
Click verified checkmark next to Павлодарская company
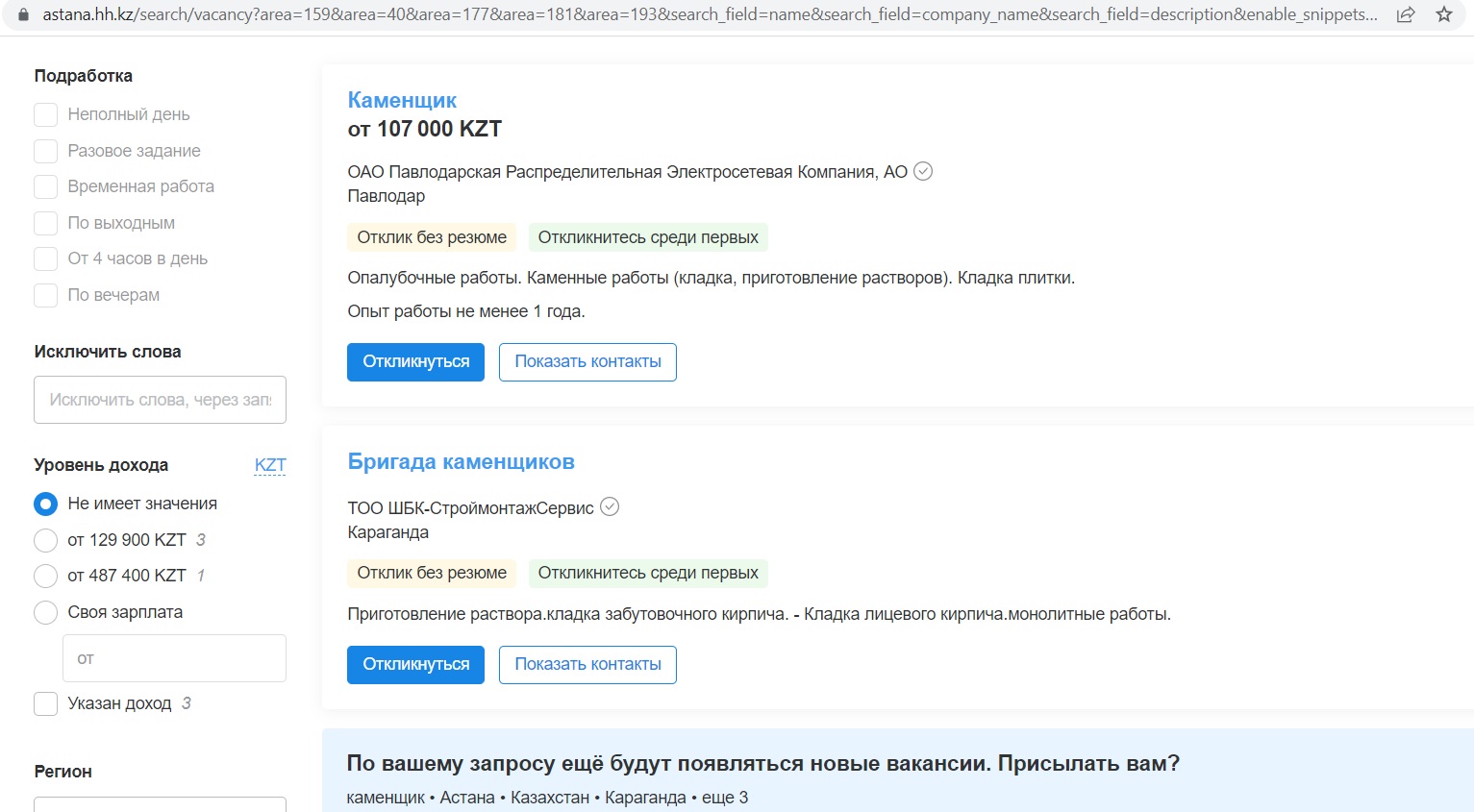923,171
